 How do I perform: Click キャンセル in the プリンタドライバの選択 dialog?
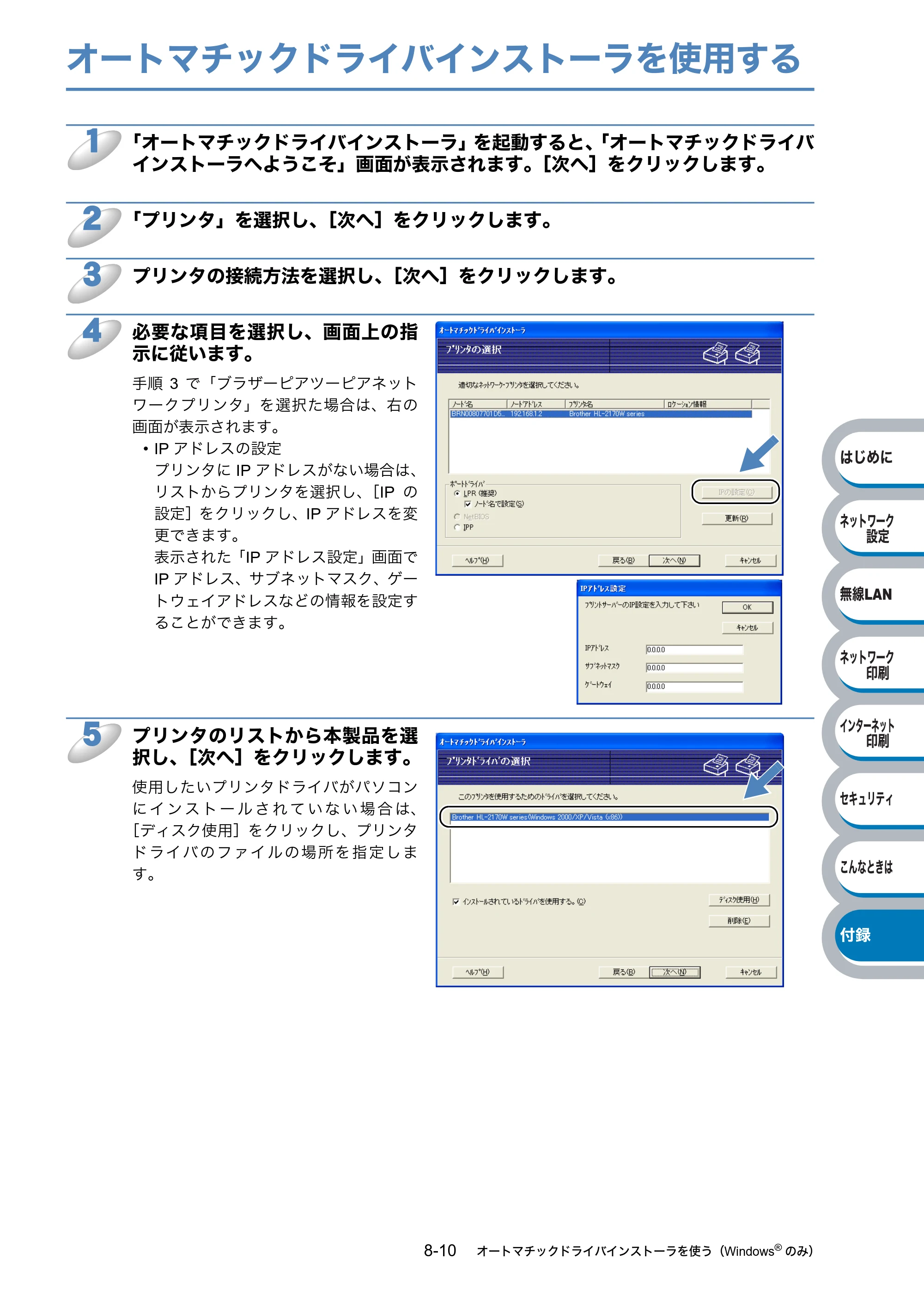point(751,973)
